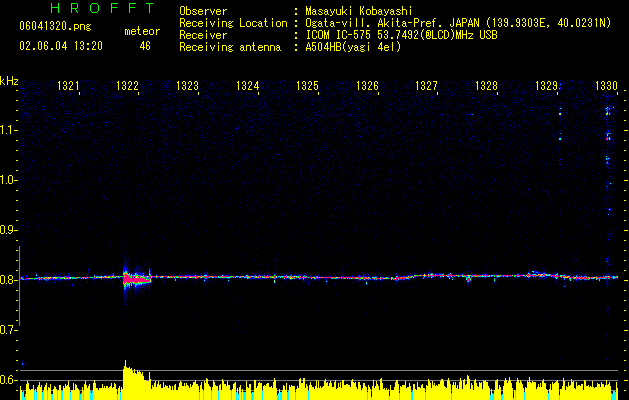Click the 1327 time marker

[426, 86]
